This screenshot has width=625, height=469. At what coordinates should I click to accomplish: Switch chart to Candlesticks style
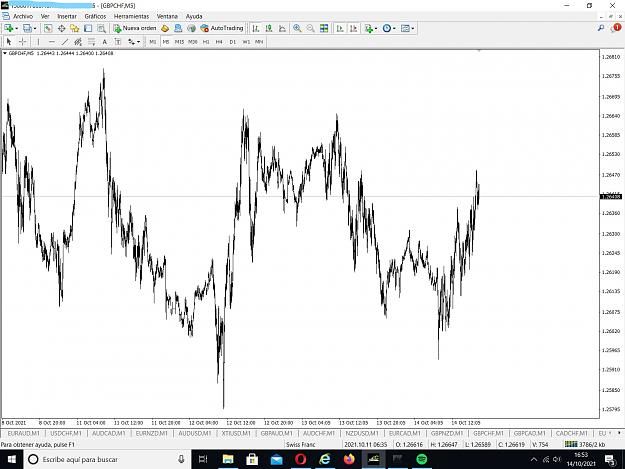click(269, 28)
